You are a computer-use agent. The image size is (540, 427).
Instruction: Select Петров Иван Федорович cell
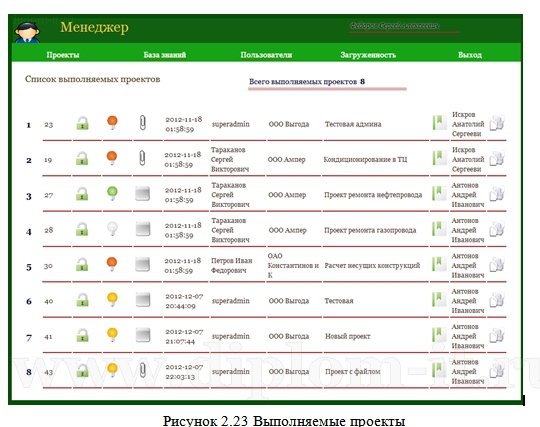232,265
